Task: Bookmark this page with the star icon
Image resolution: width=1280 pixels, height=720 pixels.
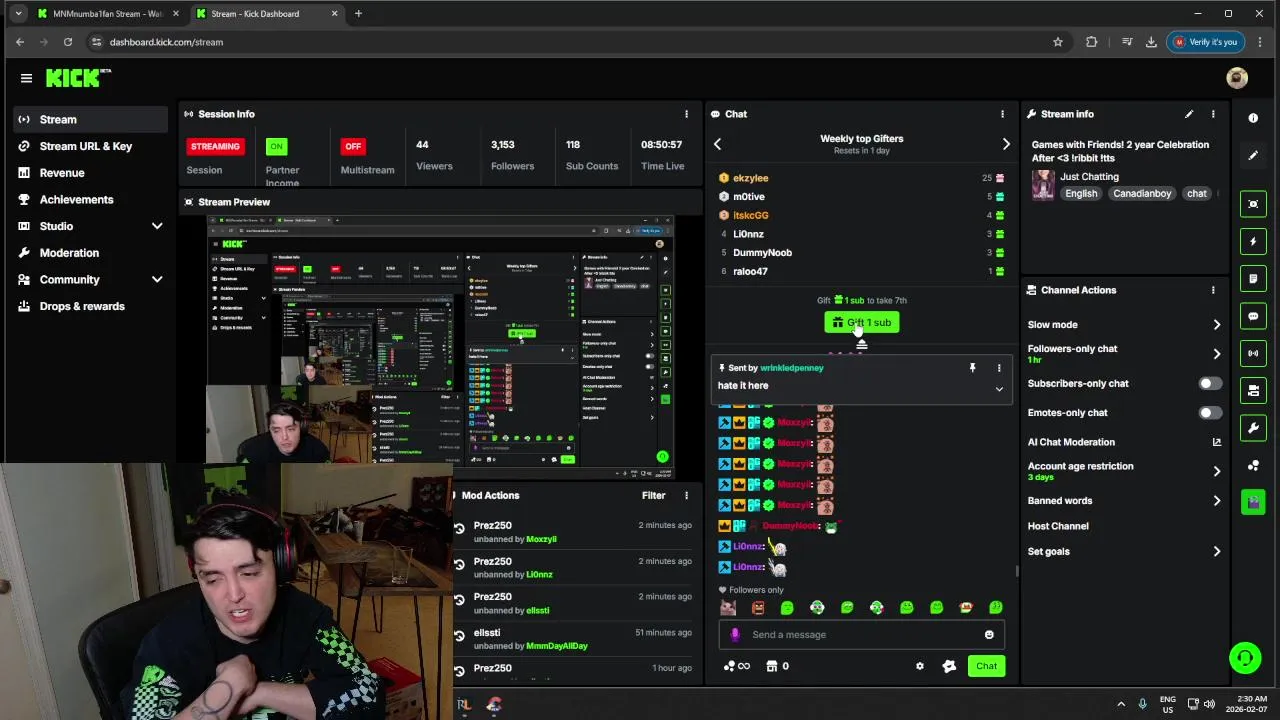Action: pyautogui.click(x=1057, y=42)
